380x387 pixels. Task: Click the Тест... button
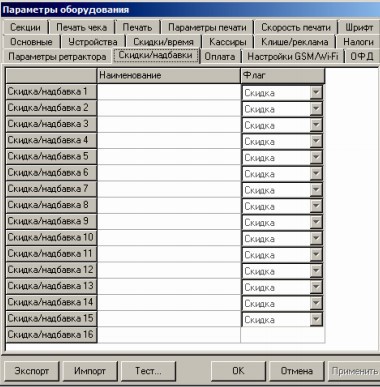[148, 371]
